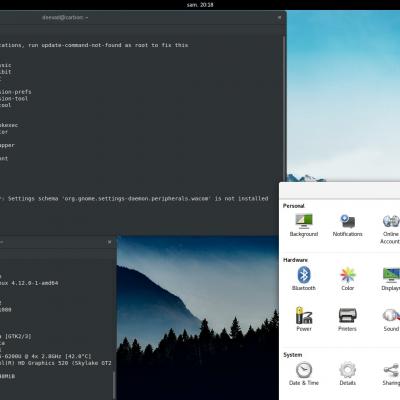Screen dimensions: 400x400
Task: Close the upper terminal window
Action: tap(279, 17)
